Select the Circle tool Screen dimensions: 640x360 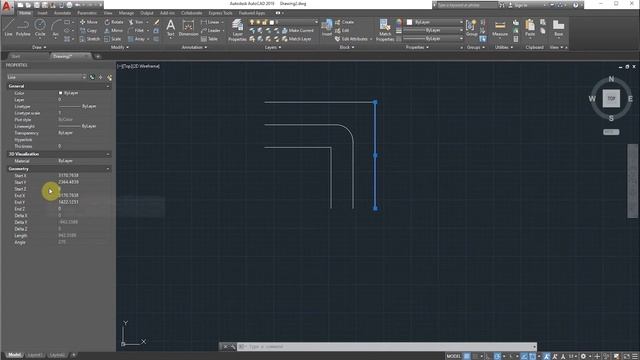pyautogui.click(x=40, y=28)
